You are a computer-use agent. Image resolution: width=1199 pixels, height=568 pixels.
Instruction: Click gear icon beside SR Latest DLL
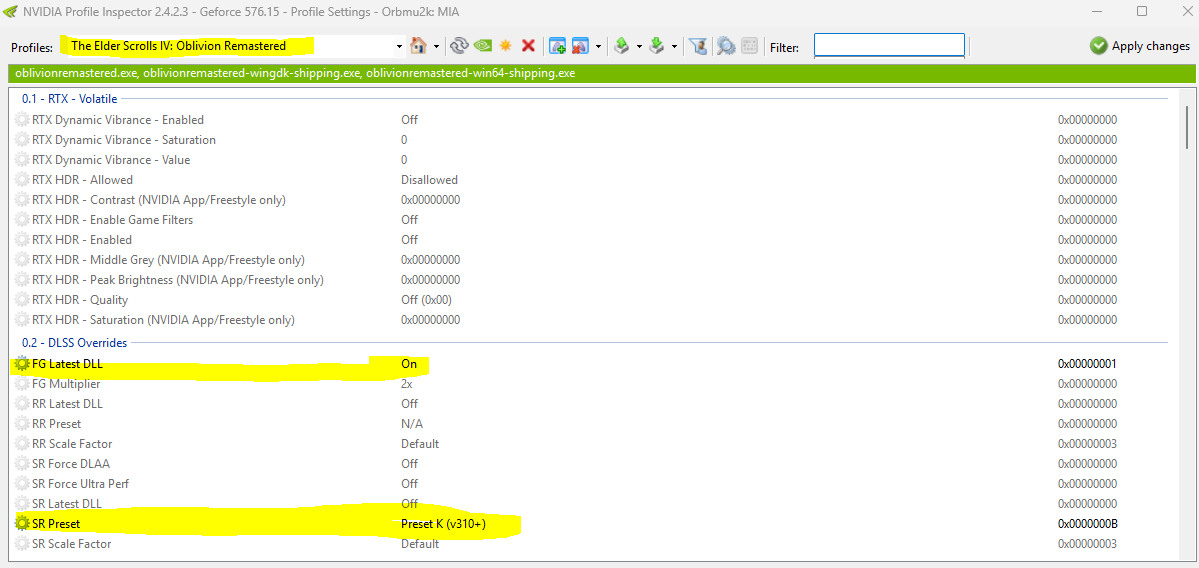coord(22,504)
